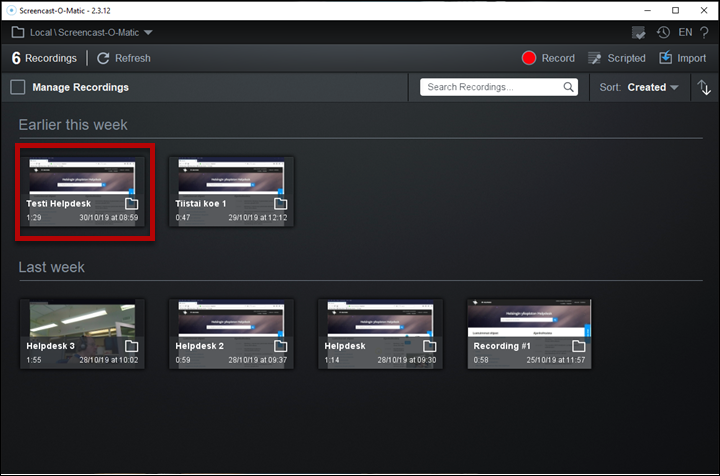The image size is (720, 476).
Task: Click the Import icon
Action: tap(665, 58)
